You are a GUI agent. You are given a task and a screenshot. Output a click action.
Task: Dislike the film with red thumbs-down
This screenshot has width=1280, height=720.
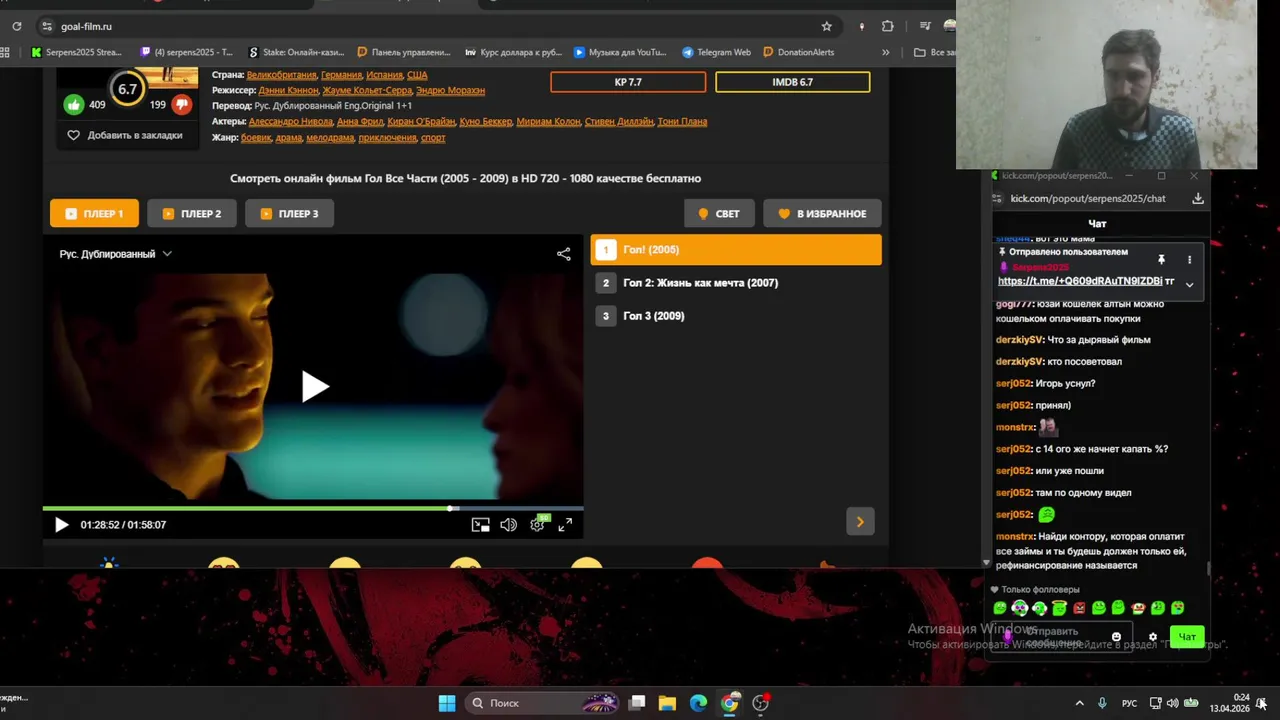(181, 104)
